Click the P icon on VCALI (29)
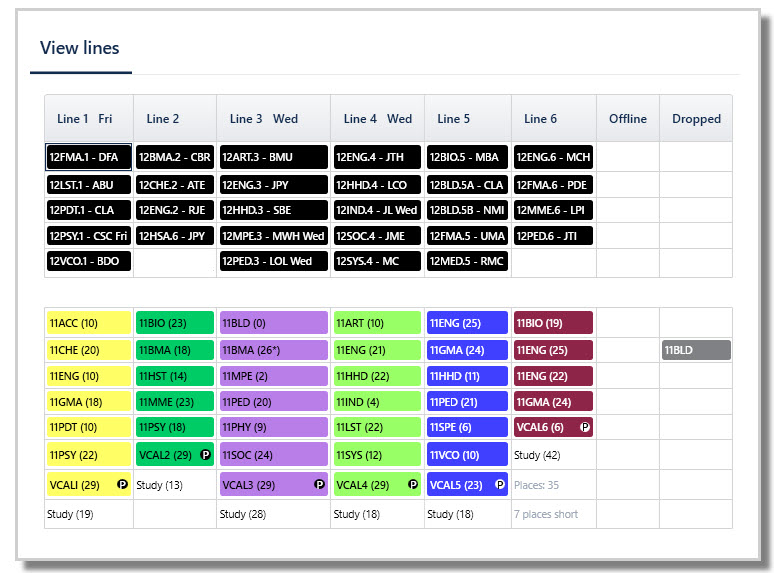The height and width of the screenshot is (573, 774). click(x=122, y=484)
